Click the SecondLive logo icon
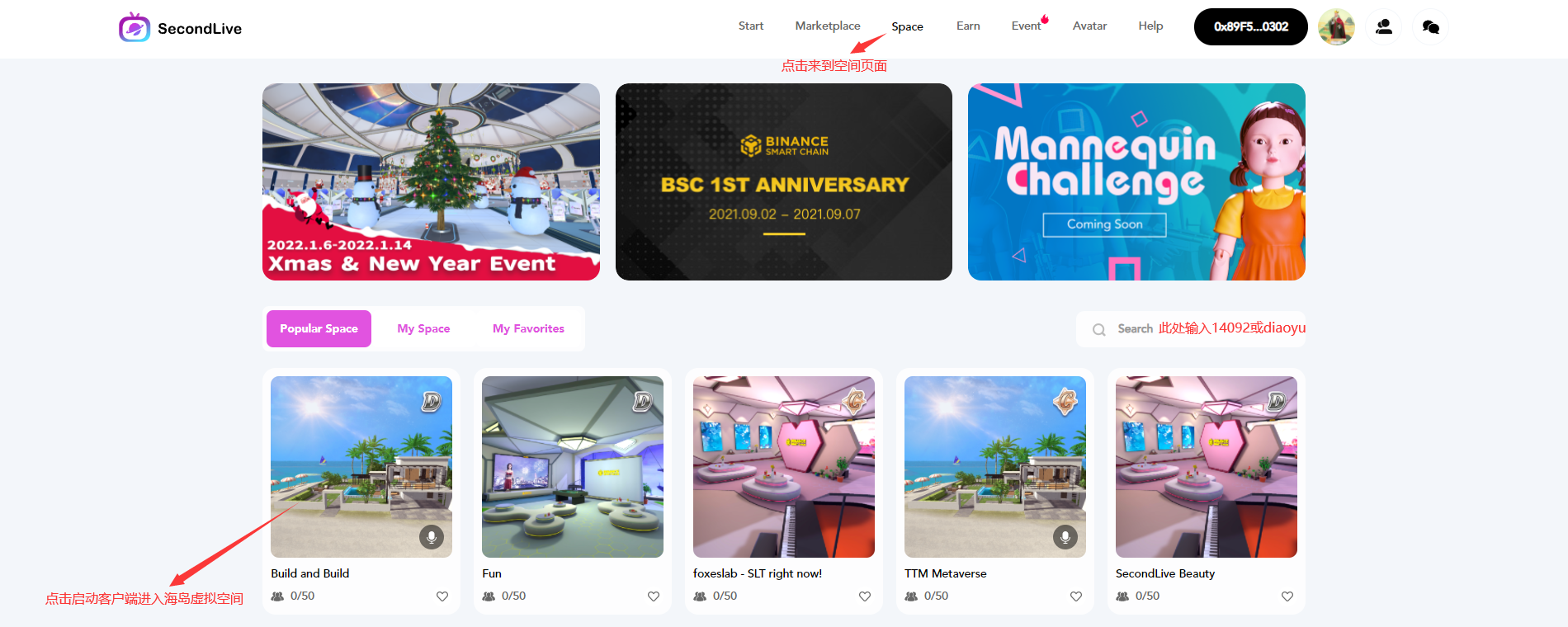This screenshot has height=627, width=1568. coord(135,27)
